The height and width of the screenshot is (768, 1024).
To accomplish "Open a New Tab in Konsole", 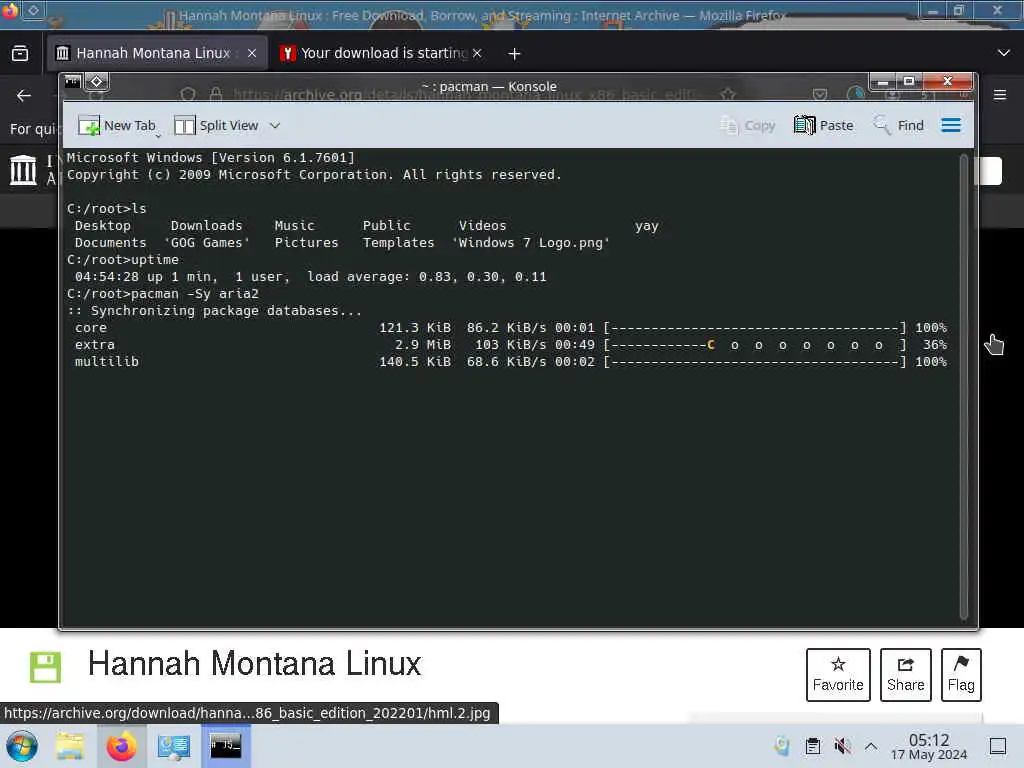I will pos(116,125).
